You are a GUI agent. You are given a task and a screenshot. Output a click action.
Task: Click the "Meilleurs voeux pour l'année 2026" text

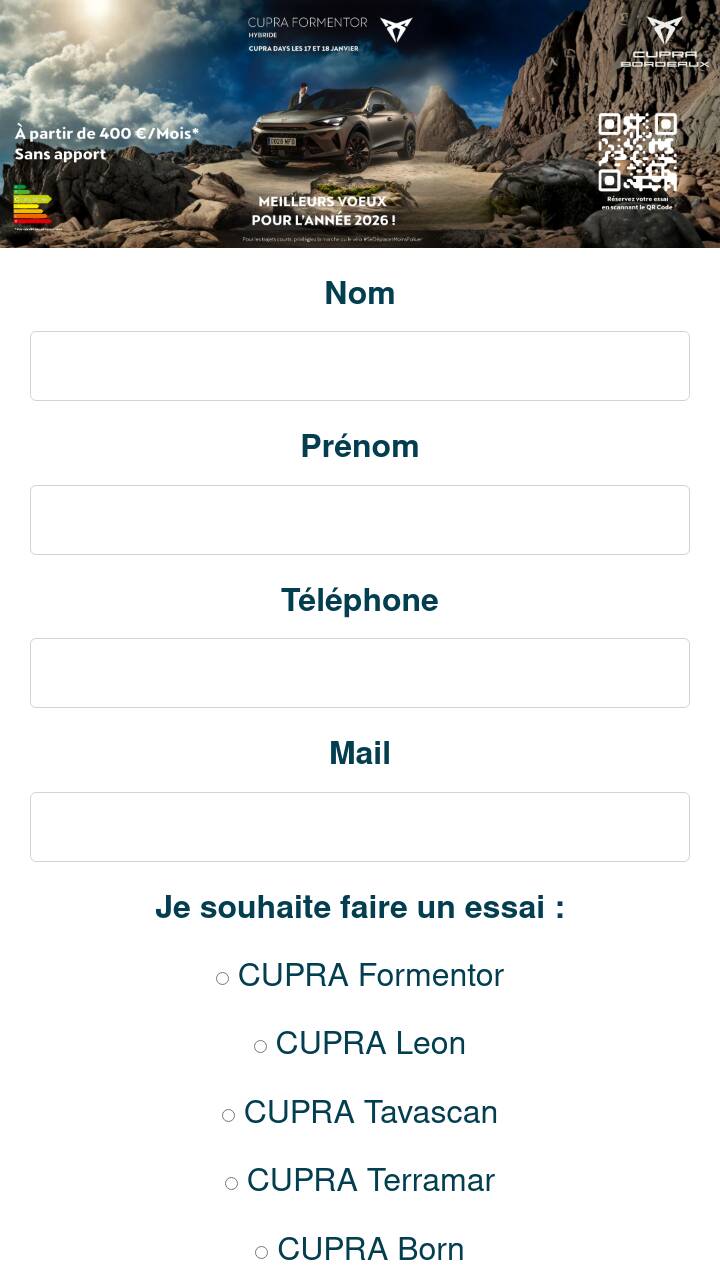point(323,211)
